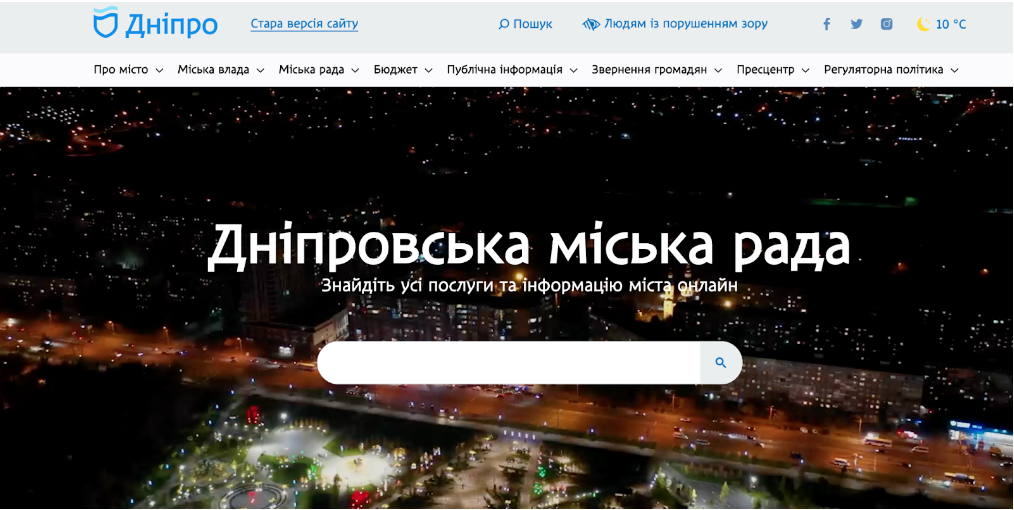1014x510 pixels.
Task: Open the Публічна інформація menu
Action: [x=504, y=70]
